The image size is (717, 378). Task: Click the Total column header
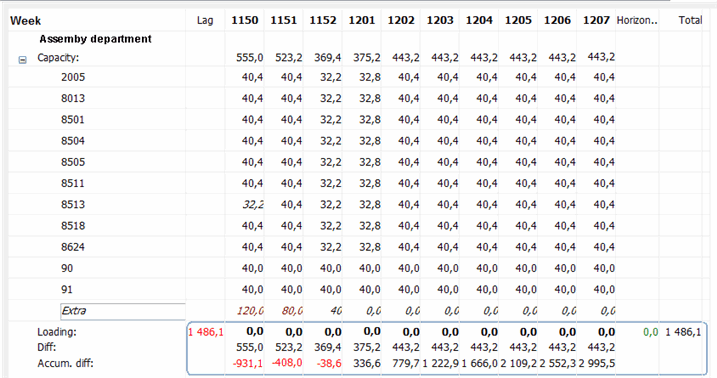690,20
